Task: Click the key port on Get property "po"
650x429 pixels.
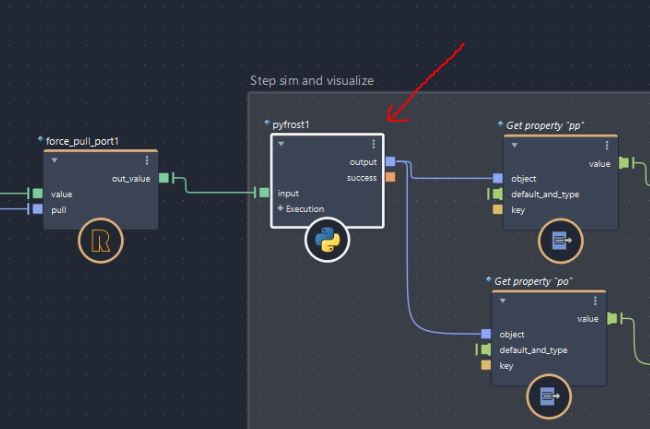Action: 486,366
